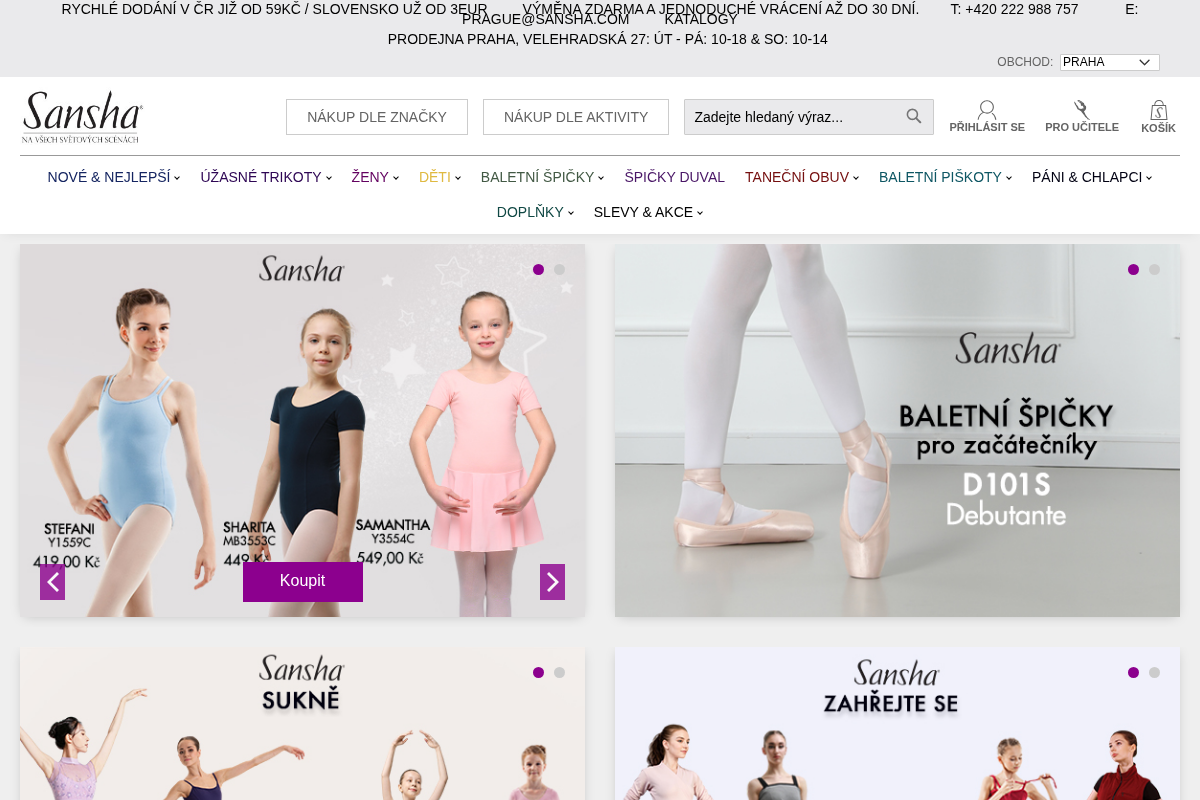This screenshot has height=800, width=1200.
Task: Advance to next slide in leotard banner
Action: pos(552,582)
